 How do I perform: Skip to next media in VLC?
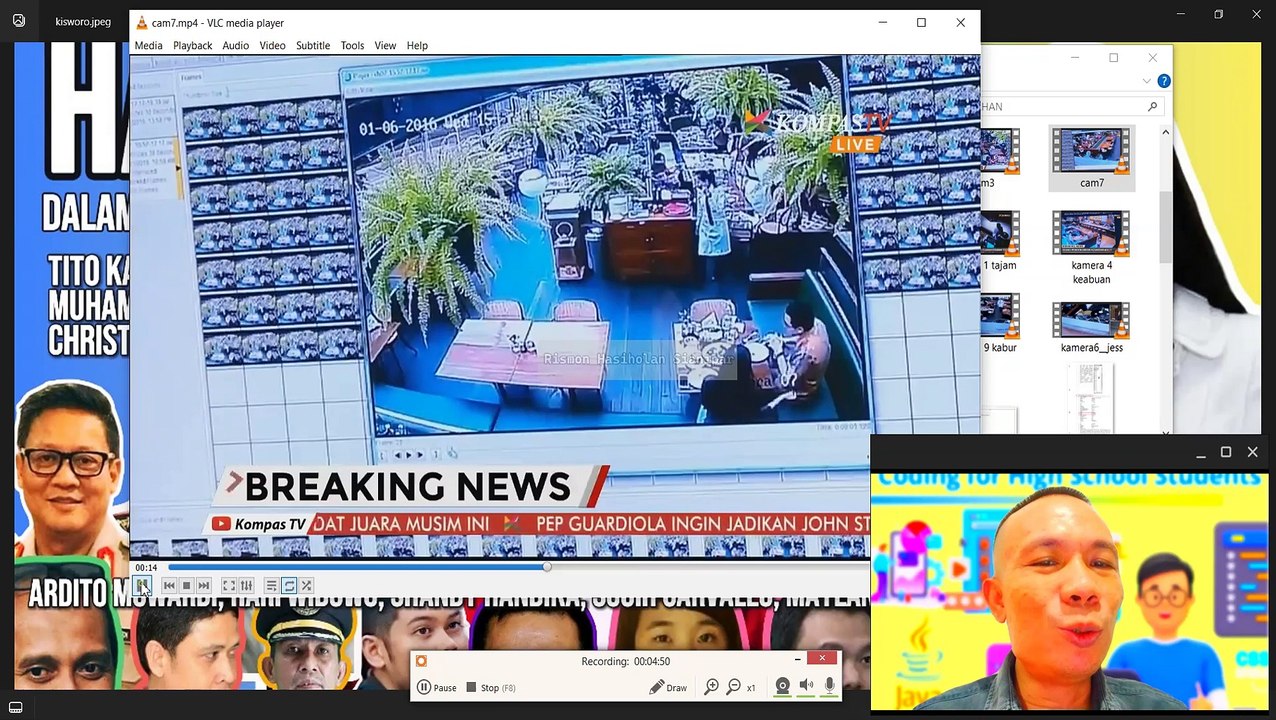pos(204,586)
